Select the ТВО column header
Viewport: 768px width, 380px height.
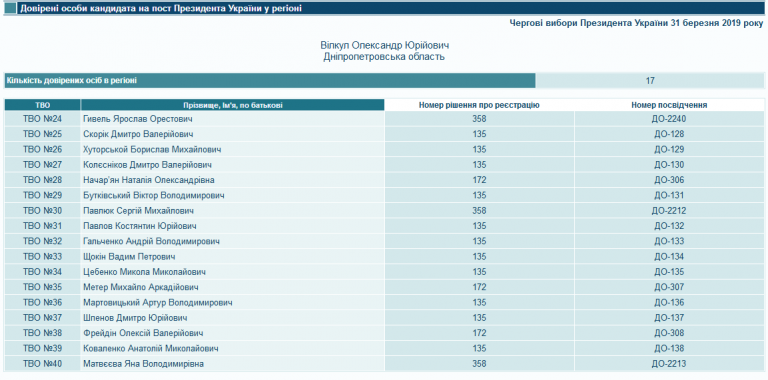(43, 105)
